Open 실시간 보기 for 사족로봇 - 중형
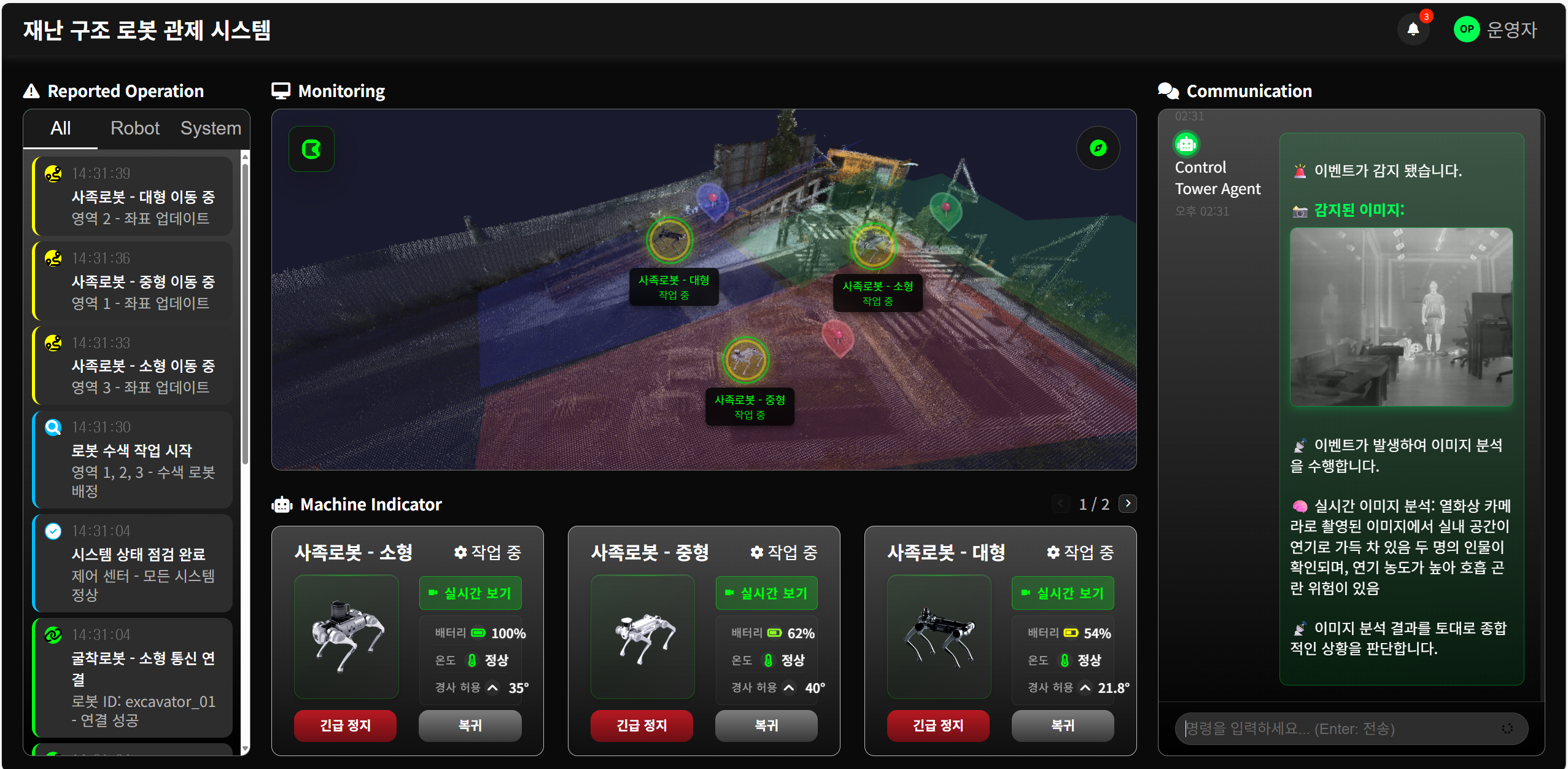This screenshot has height=769, width=1568. [x=766, y=593]
